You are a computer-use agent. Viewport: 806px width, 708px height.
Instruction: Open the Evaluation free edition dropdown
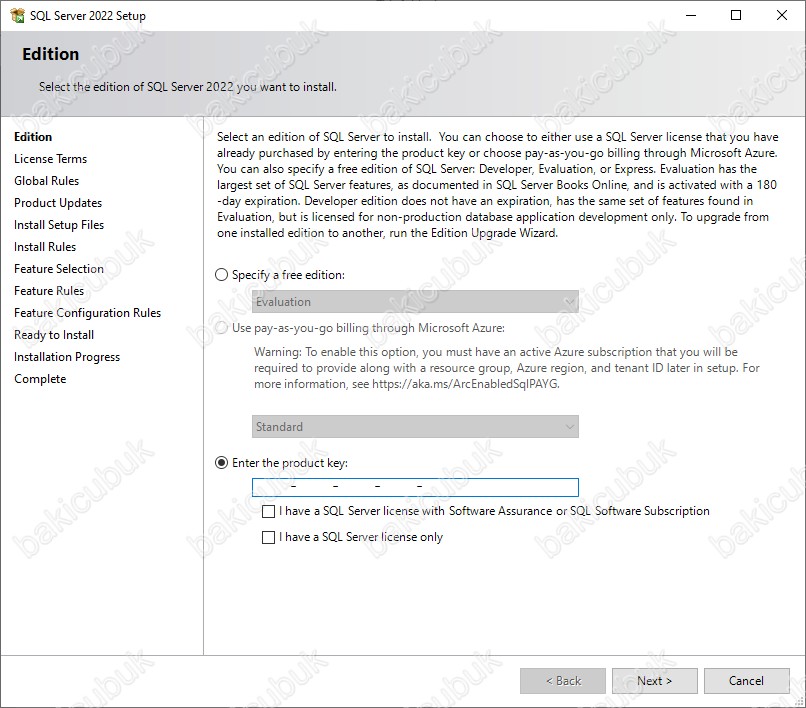[415, 302]
